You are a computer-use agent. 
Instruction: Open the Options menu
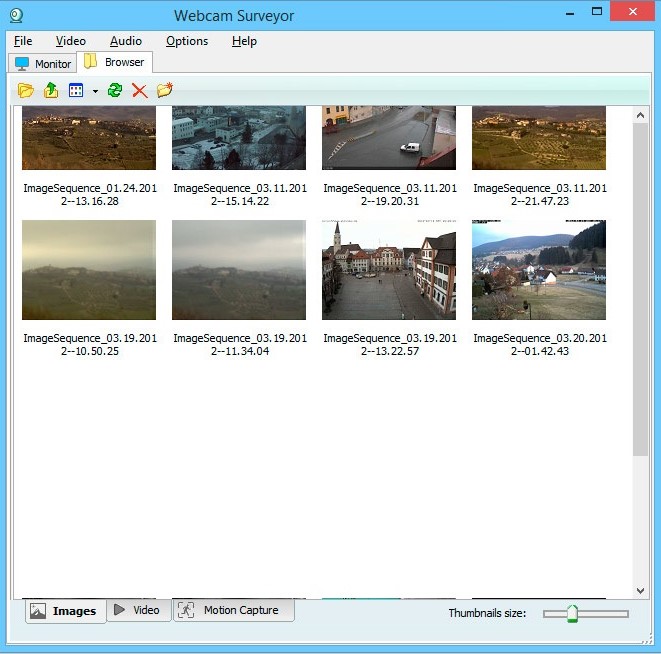(x=187, y=41)
